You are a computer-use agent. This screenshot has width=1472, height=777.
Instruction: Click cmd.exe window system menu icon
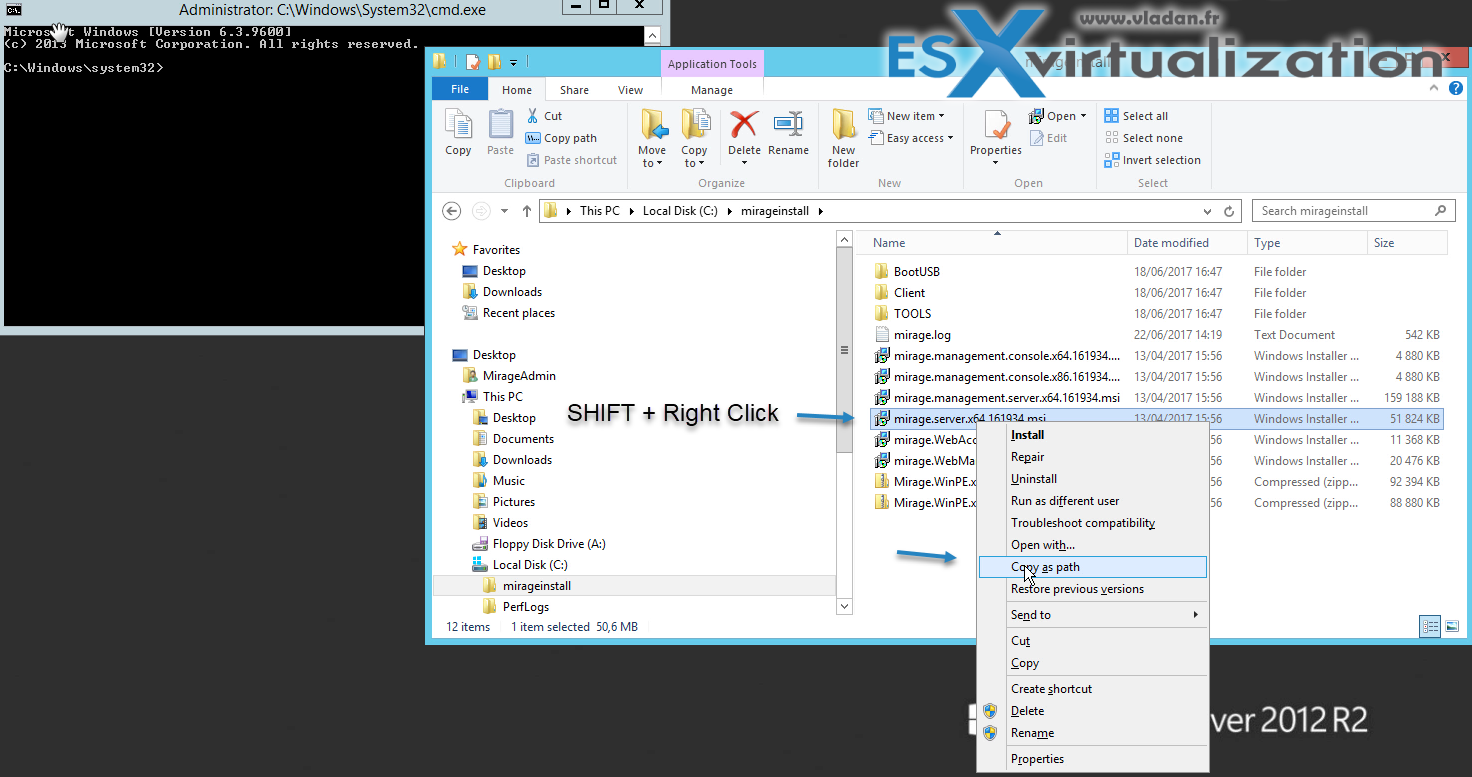[14, 9]
